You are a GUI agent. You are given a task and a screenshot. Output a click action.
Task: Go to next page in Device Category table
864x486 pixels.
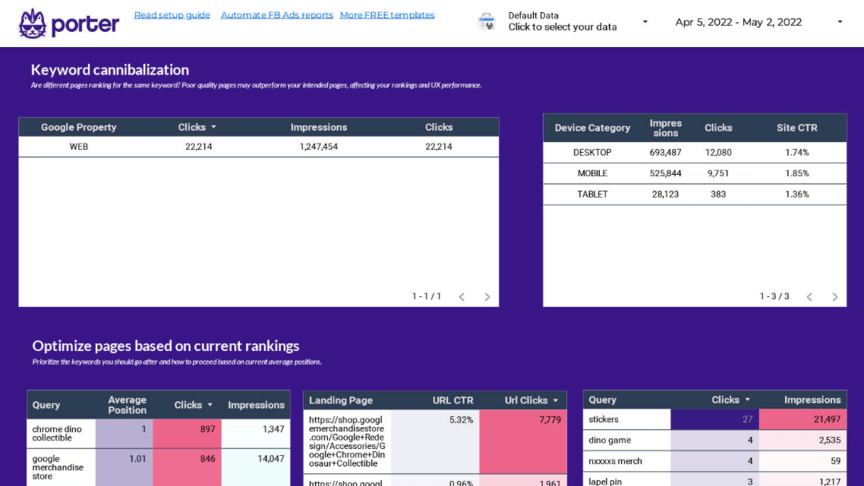pyautogui.click(x=835, y=297)
